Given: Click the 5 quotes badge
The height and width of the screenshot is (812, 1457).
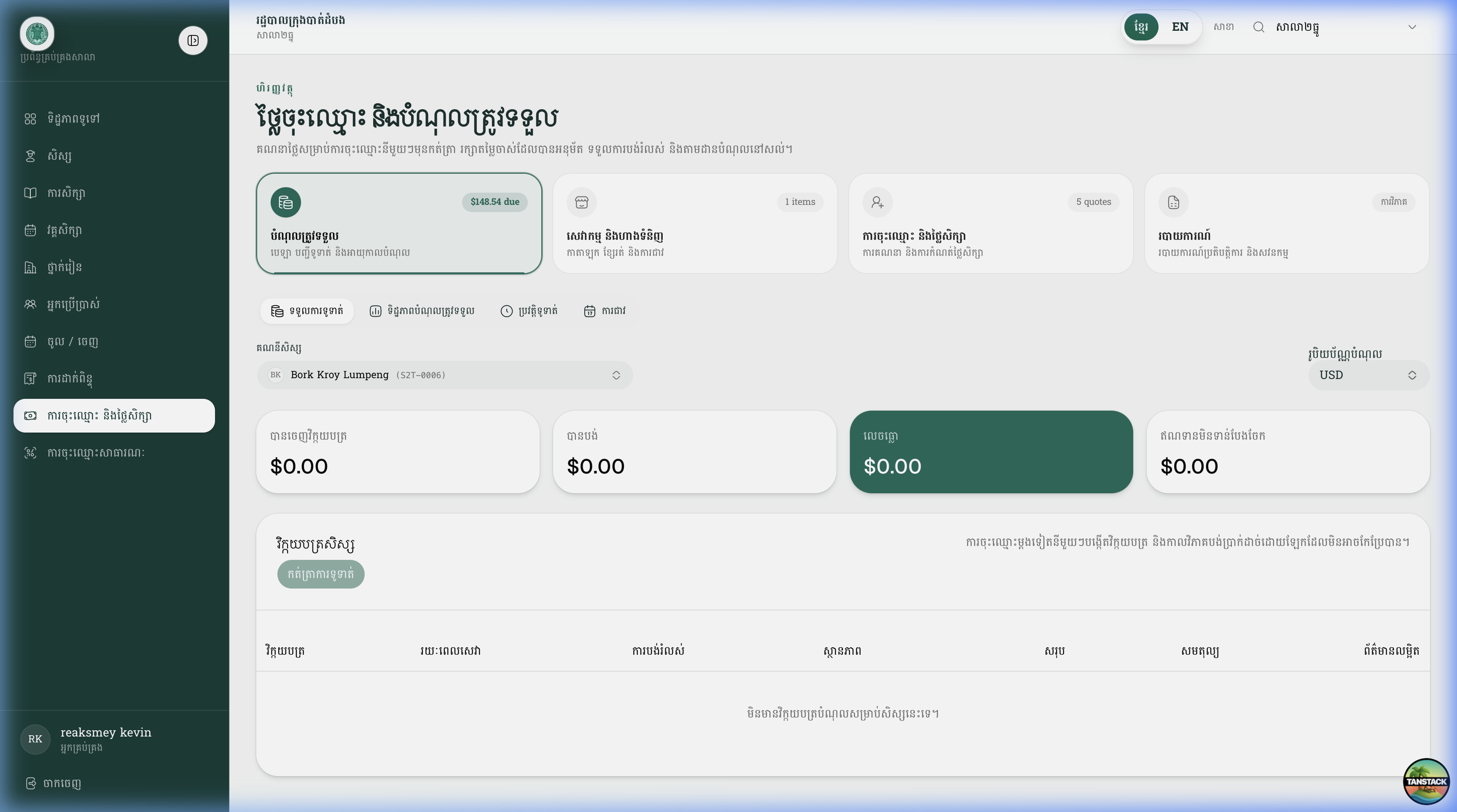Looking at the screenshot, I should coord(1093,202).
